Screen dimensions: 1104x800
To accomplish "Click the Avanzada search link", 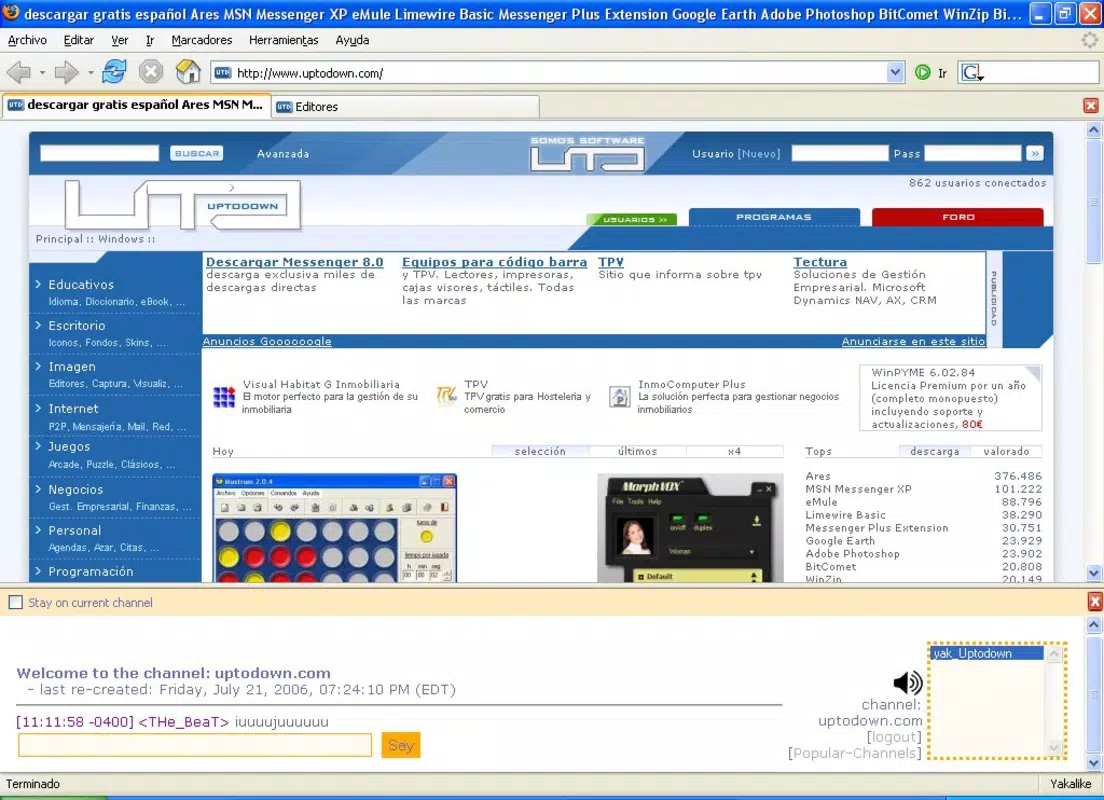I will [282, 154].
